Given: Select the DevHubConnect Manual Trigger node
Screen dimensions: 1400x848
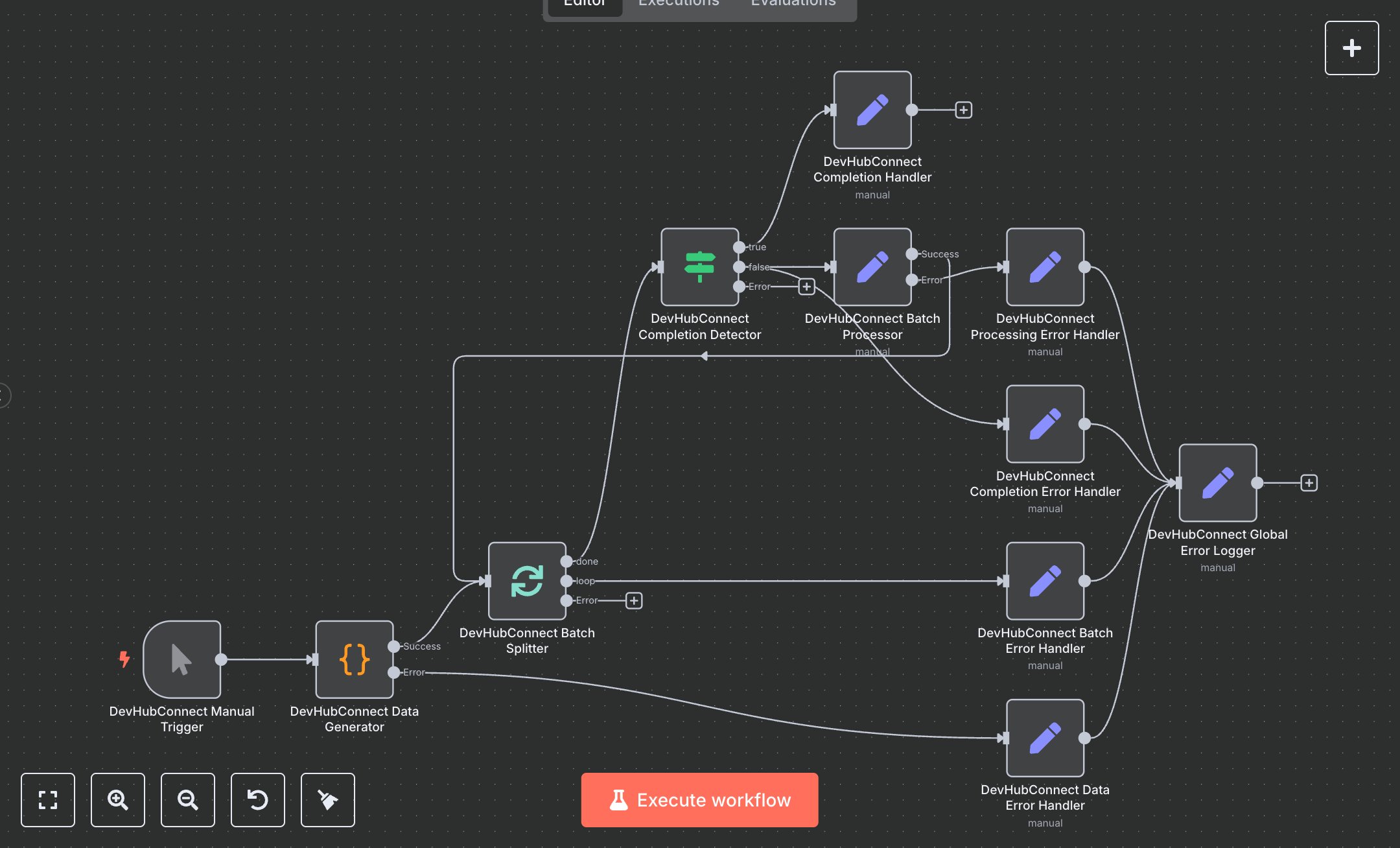Looking at the screenshot, I should pyautogui.click(x=182, y=661).
